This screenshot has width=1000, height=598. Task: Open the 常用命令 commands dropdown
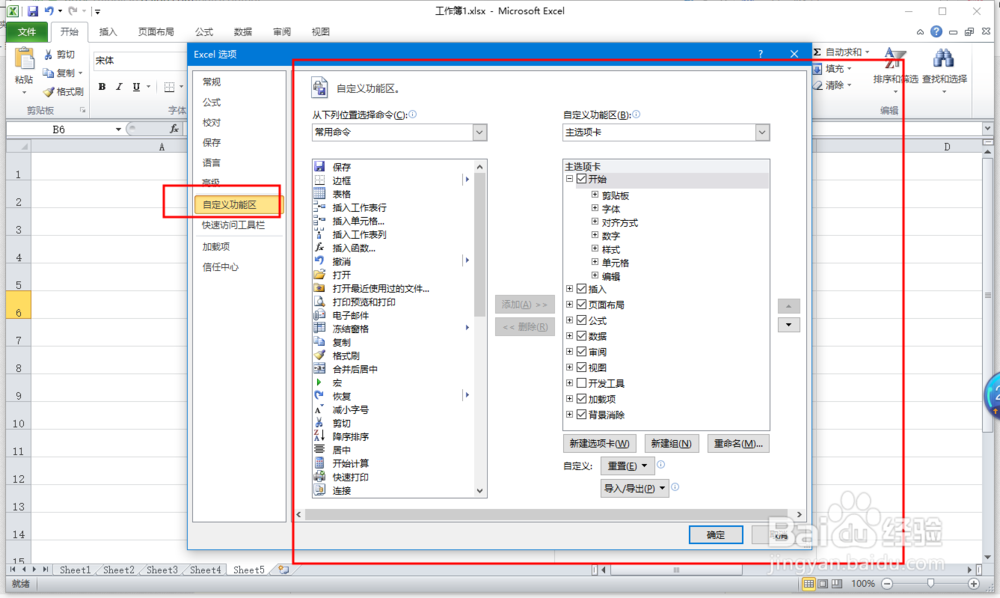(x=479, y=132)
